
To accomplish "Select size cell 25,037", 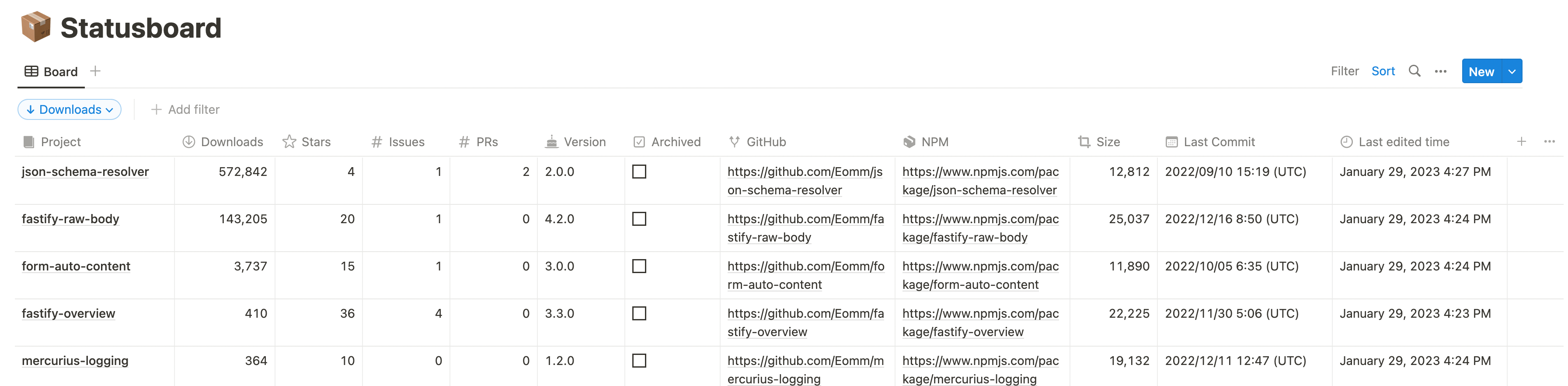I will click(x=1113, y=228).
